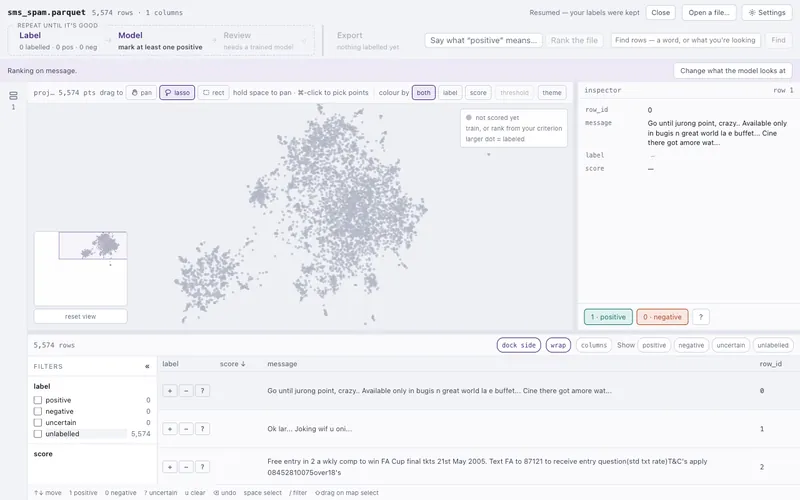This screenshot has width=800, height=500.
Task: Mark the 'Free entry in 2' row positive
Action: click(x=170, y=467)
